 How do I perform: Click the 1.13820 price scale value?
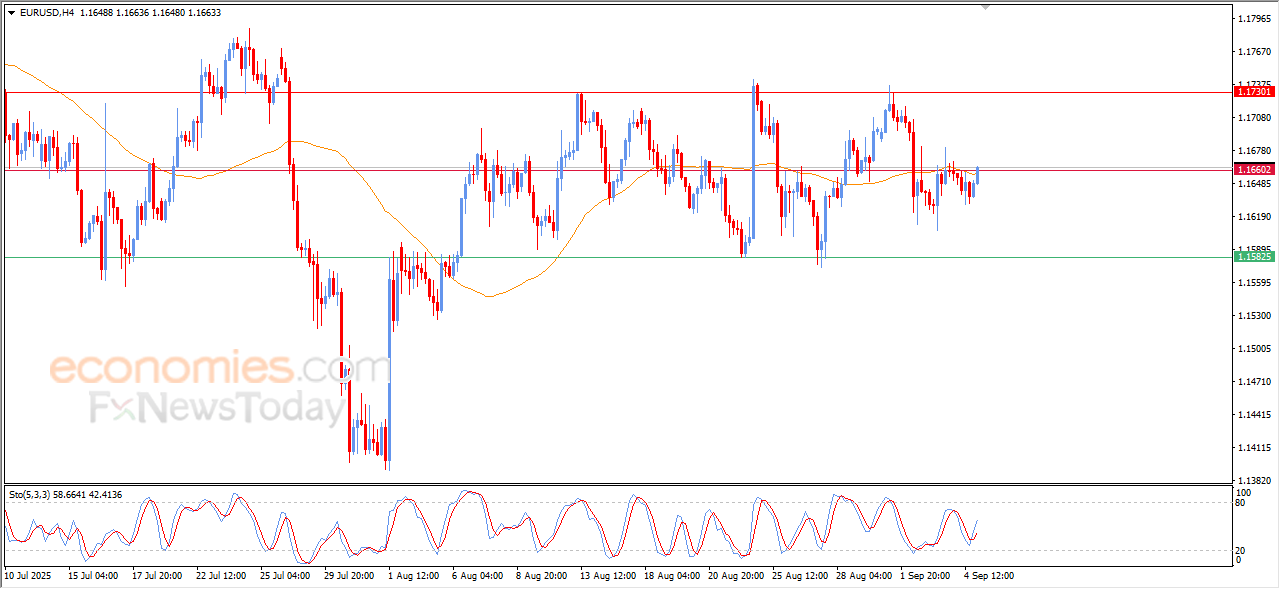coord(1253,481)
